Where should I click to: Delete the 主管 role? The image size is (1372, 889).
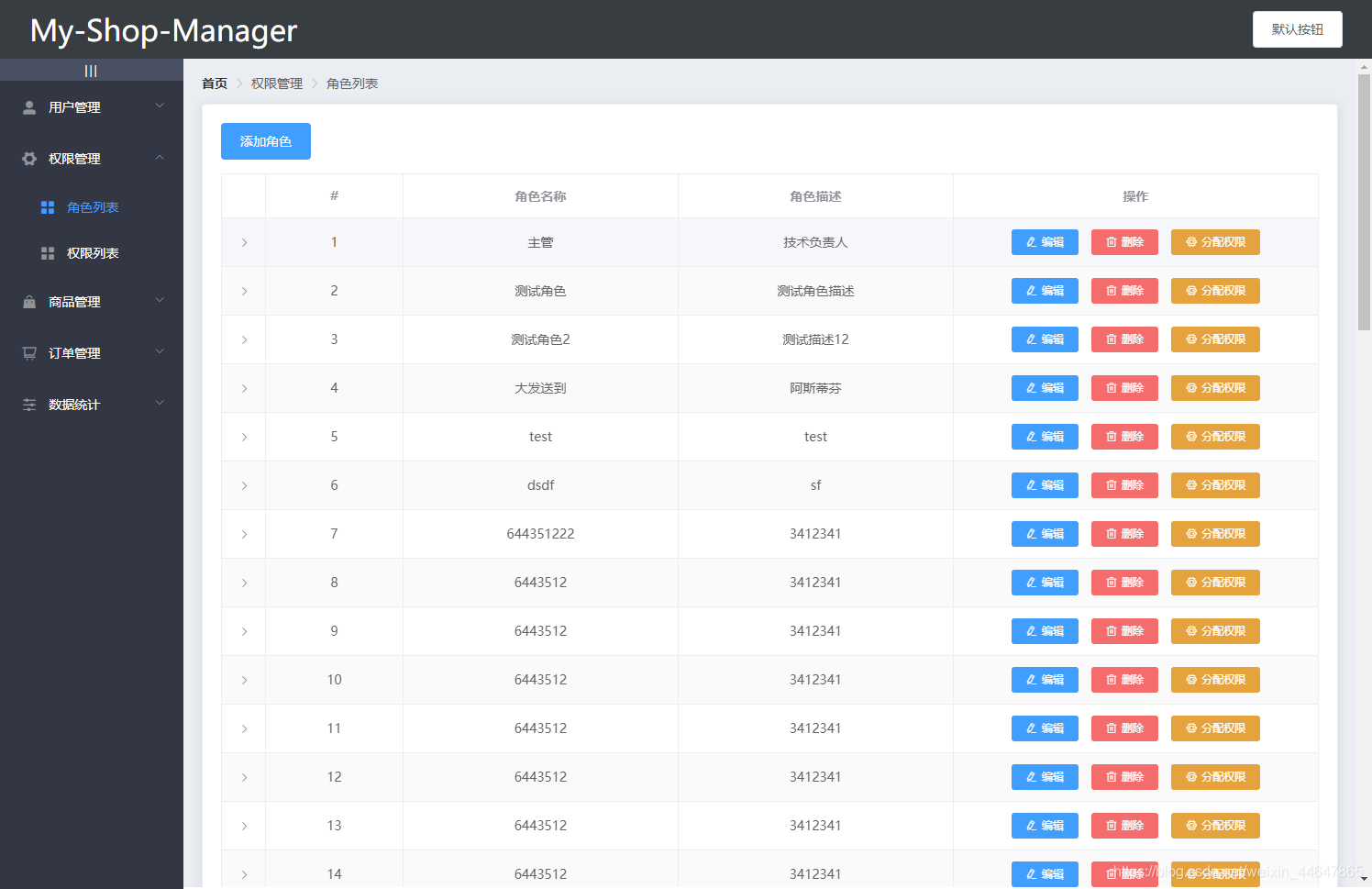coord(1124,242)
